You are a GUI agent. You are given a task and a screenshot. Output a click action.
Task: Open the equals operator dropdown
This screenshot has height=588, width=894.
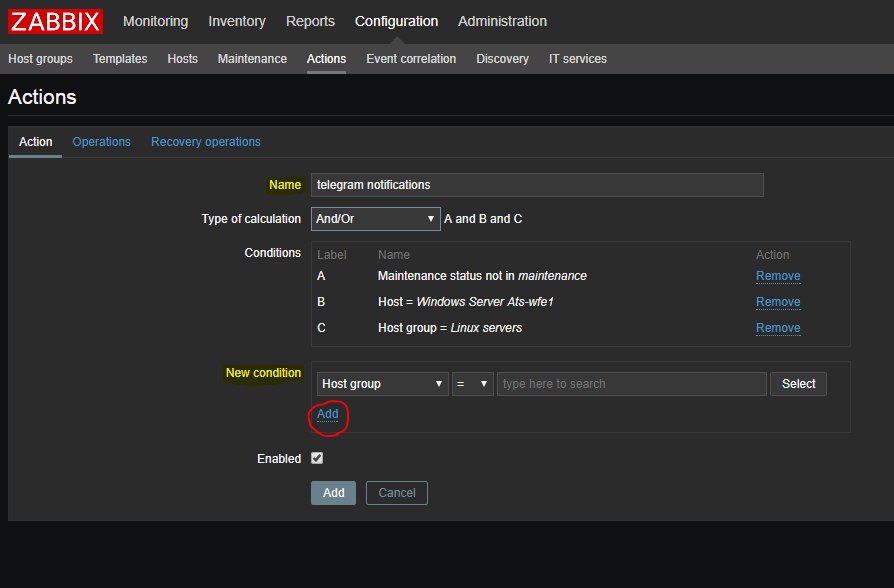[472, 384]
